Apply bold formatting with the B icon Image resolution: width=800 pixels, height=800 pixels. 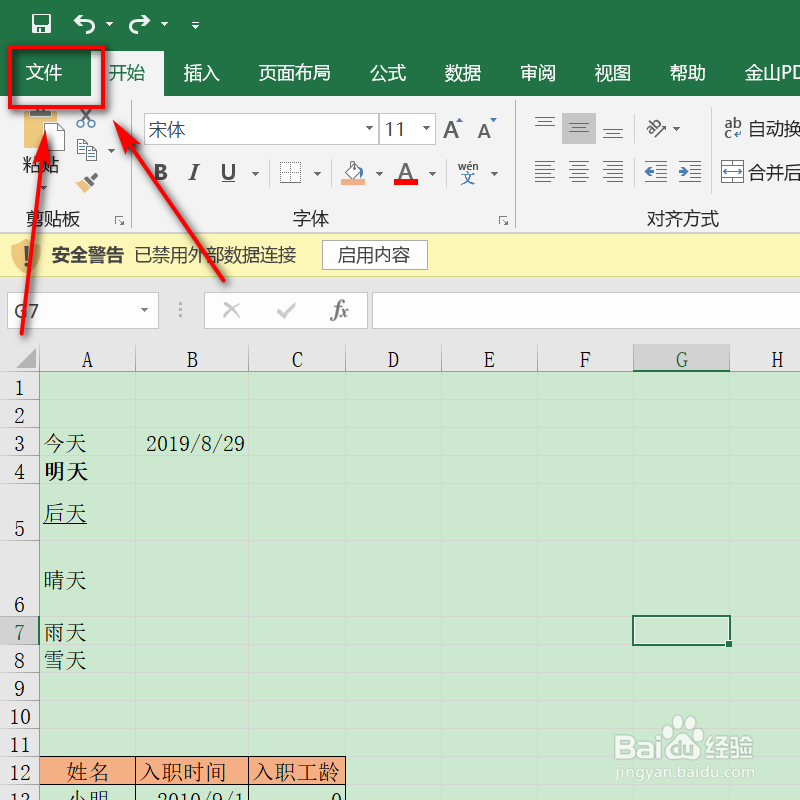160,172
